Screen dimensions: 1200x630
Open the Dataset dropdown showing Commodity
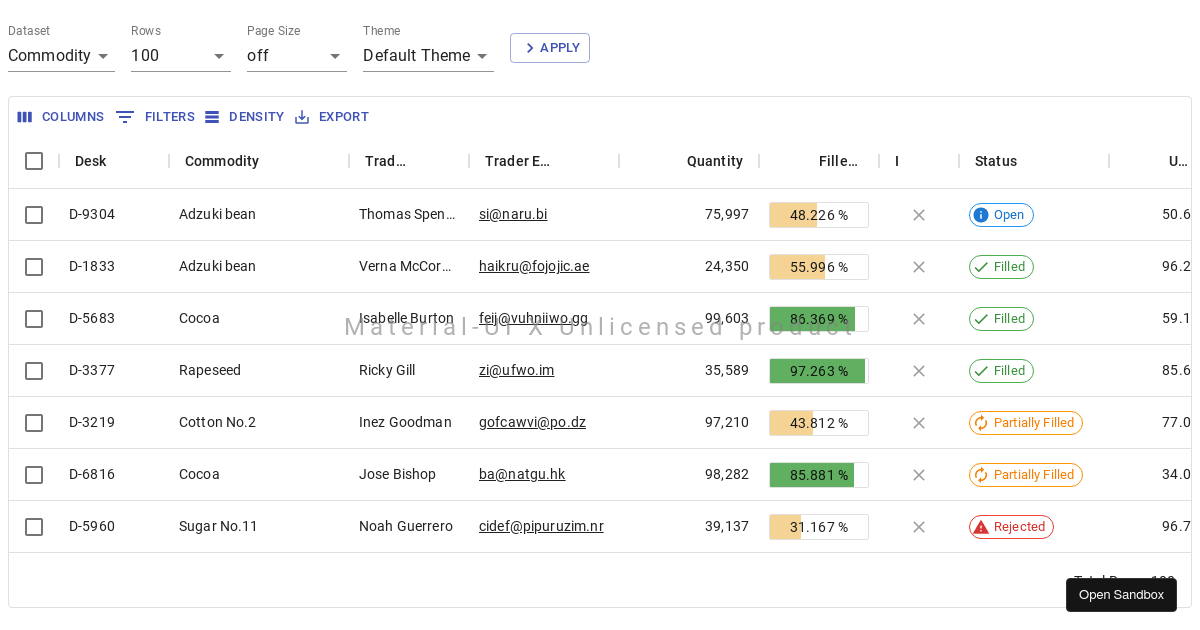click(x=61, y=56)
